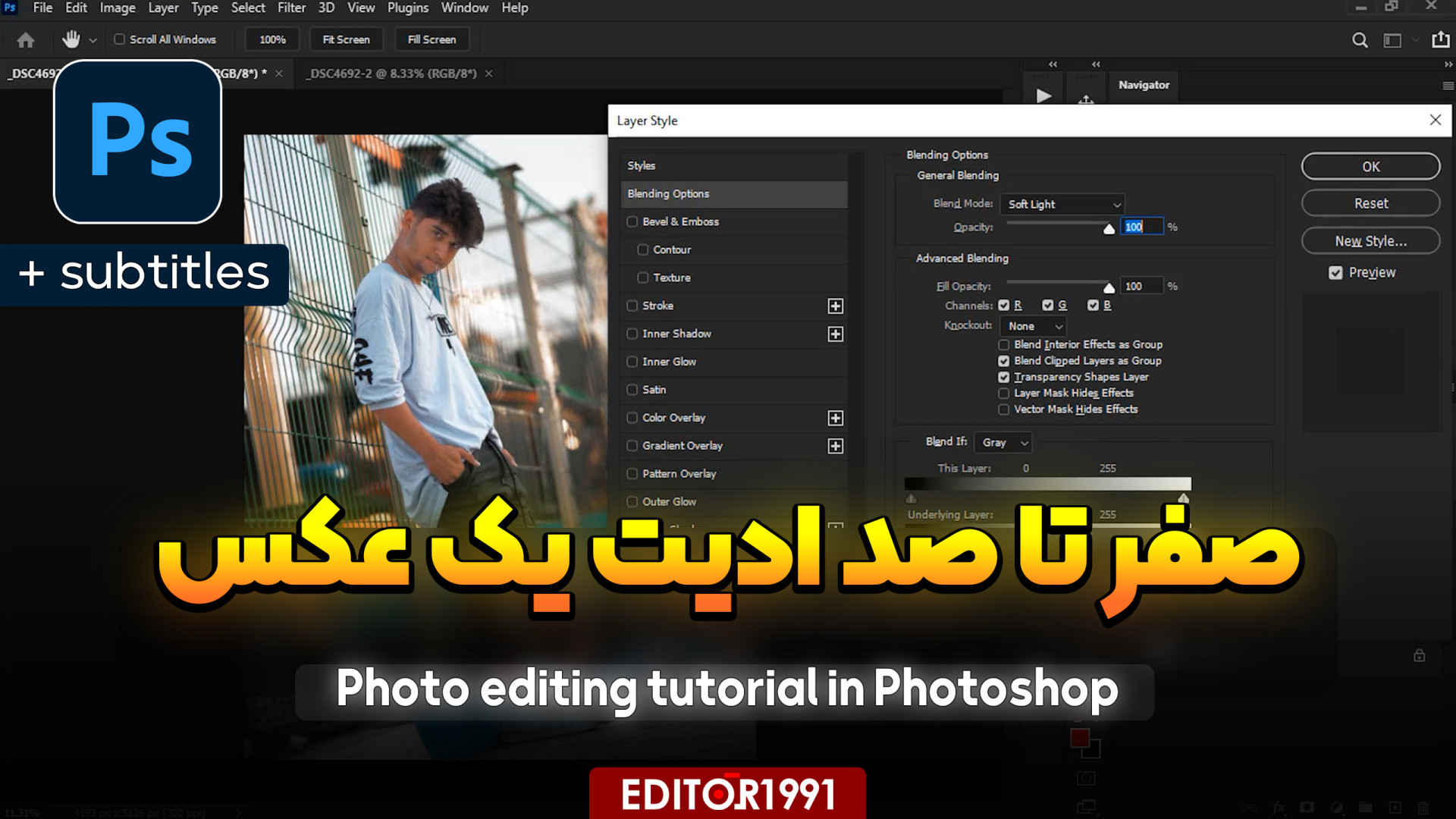Click the Actions play icon
Image resolution: width=1456 pixels, height=819 pixels.
1043,96
